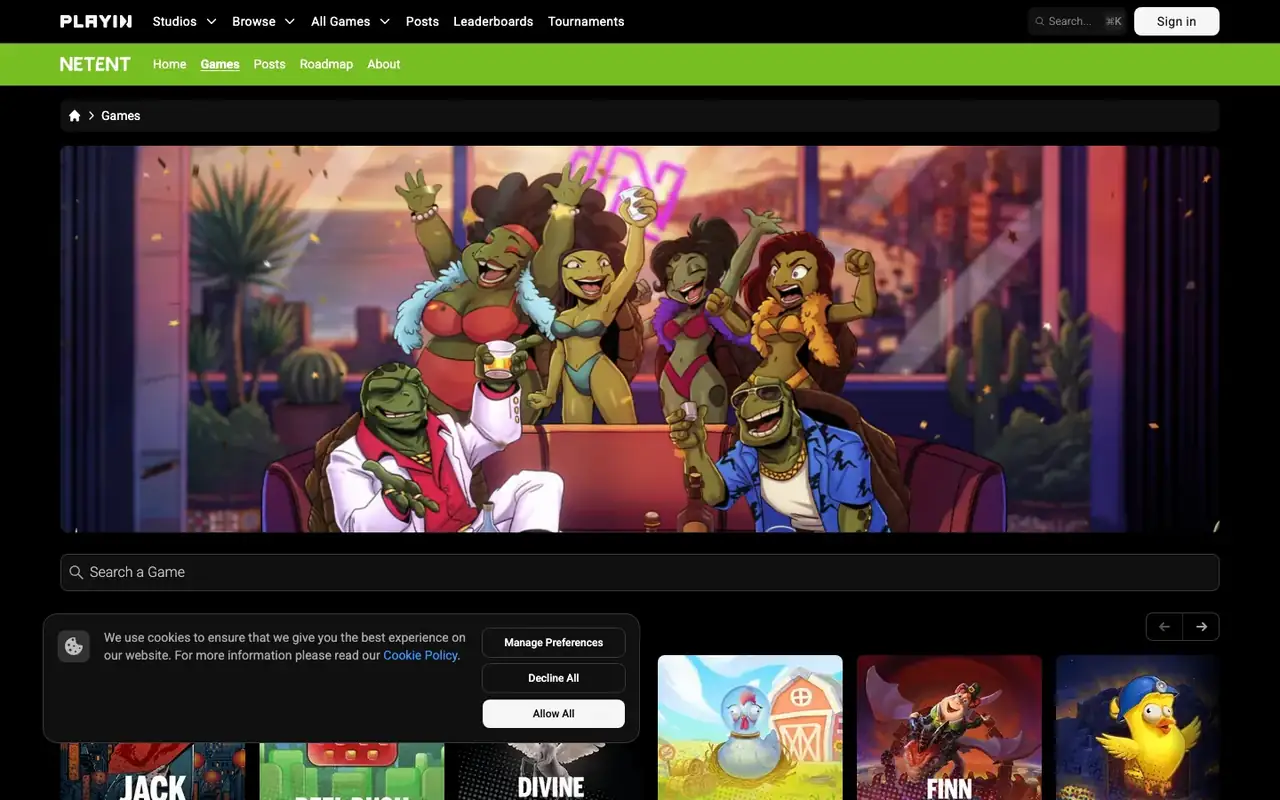Screen dimensions: 1280x800
Task: Go to Tournaments
Action: point(586,21)
